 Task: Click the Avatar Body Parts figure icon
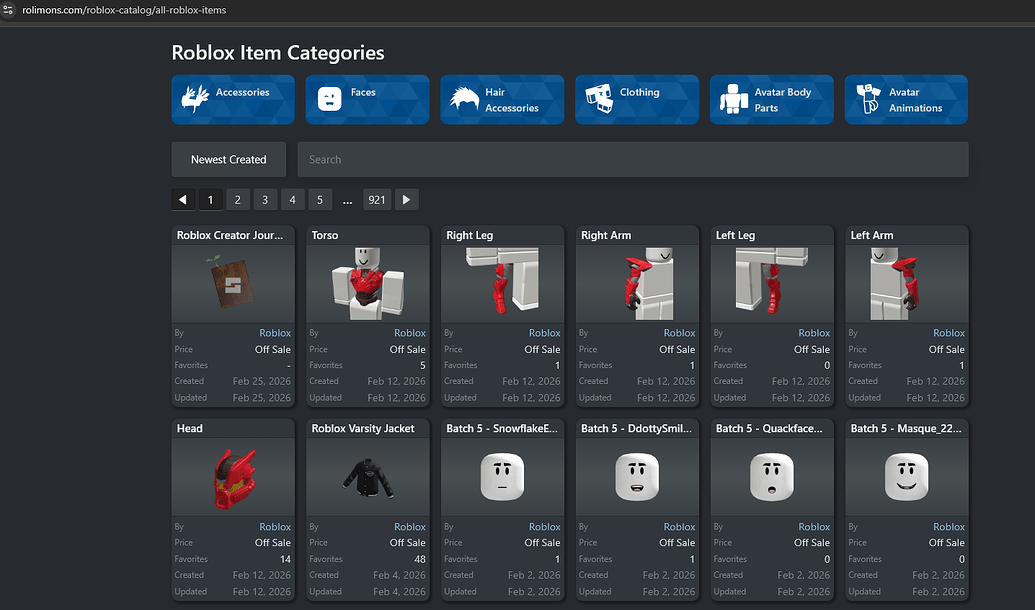pyautogui.click(x=733, y=99)
